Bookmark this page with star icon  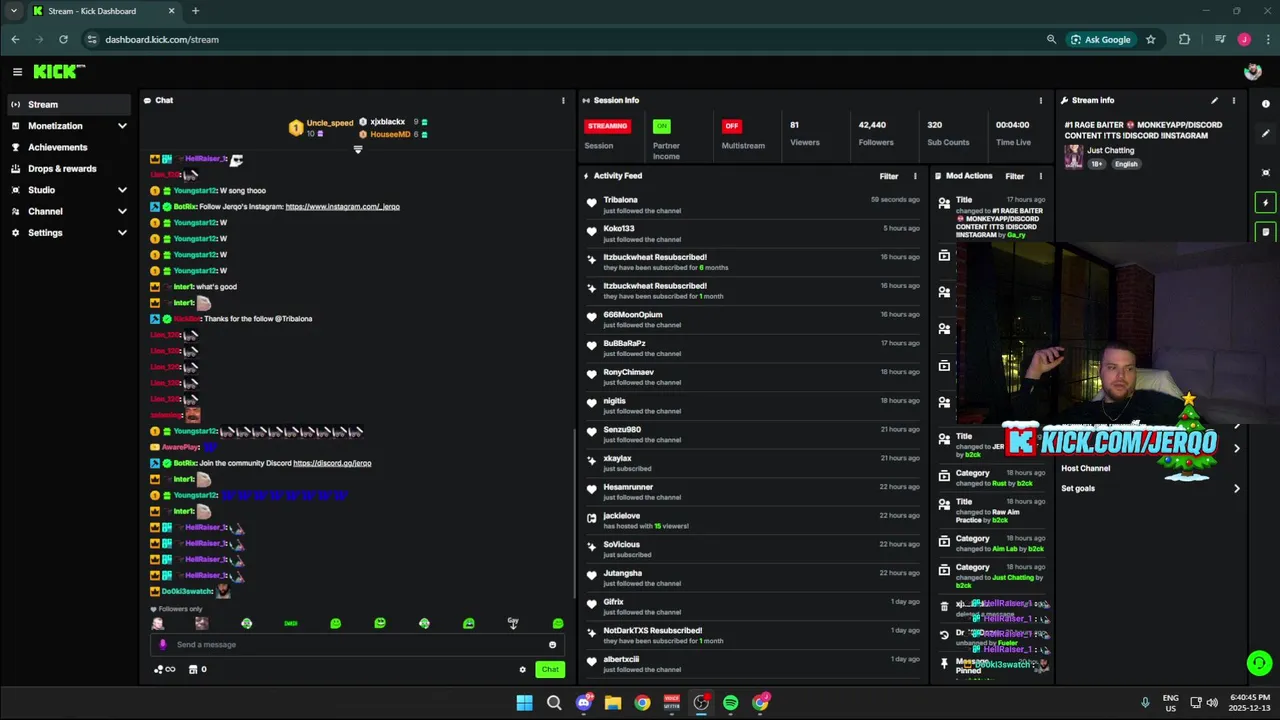[1151, 39]
